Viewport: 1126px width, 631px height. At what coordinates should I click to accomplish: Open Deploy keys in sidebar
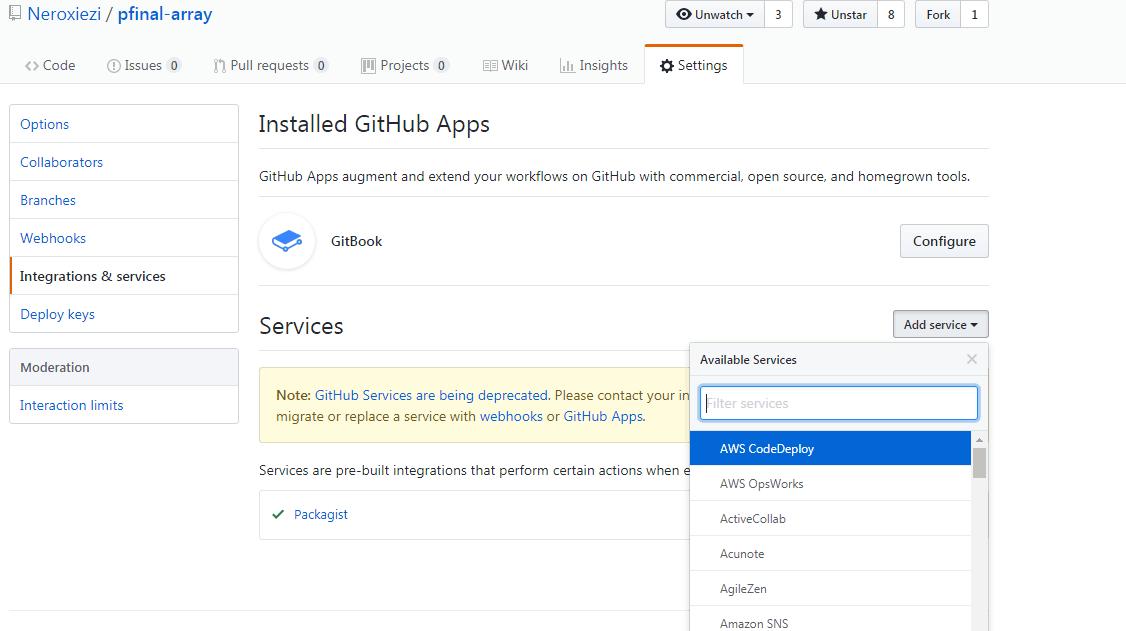[124, 314]
